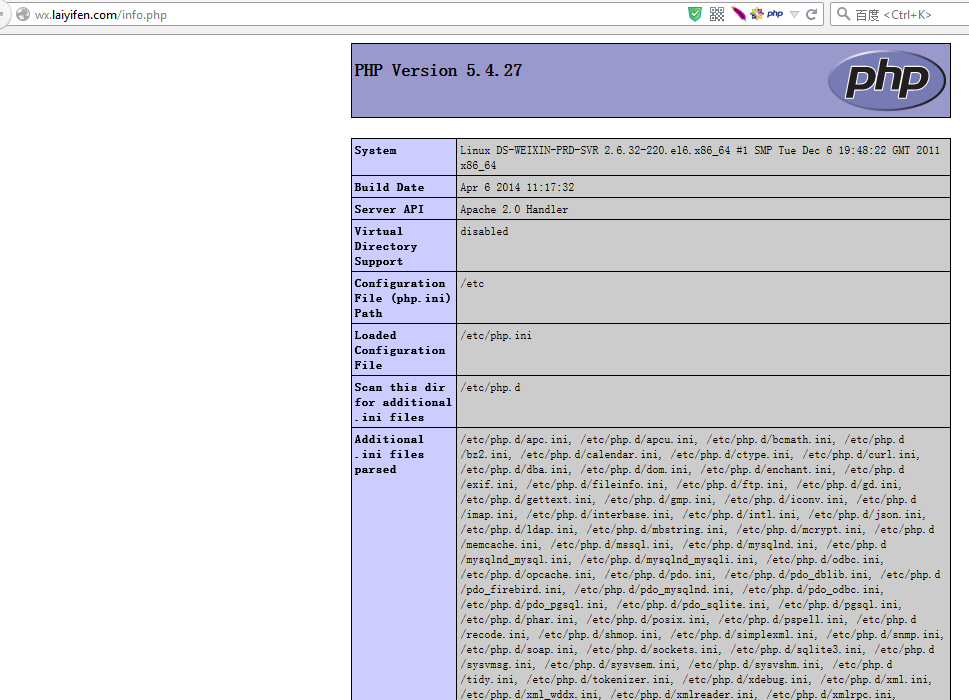
Task: Click the 'System' row label
Action: (x=375, y=150)
